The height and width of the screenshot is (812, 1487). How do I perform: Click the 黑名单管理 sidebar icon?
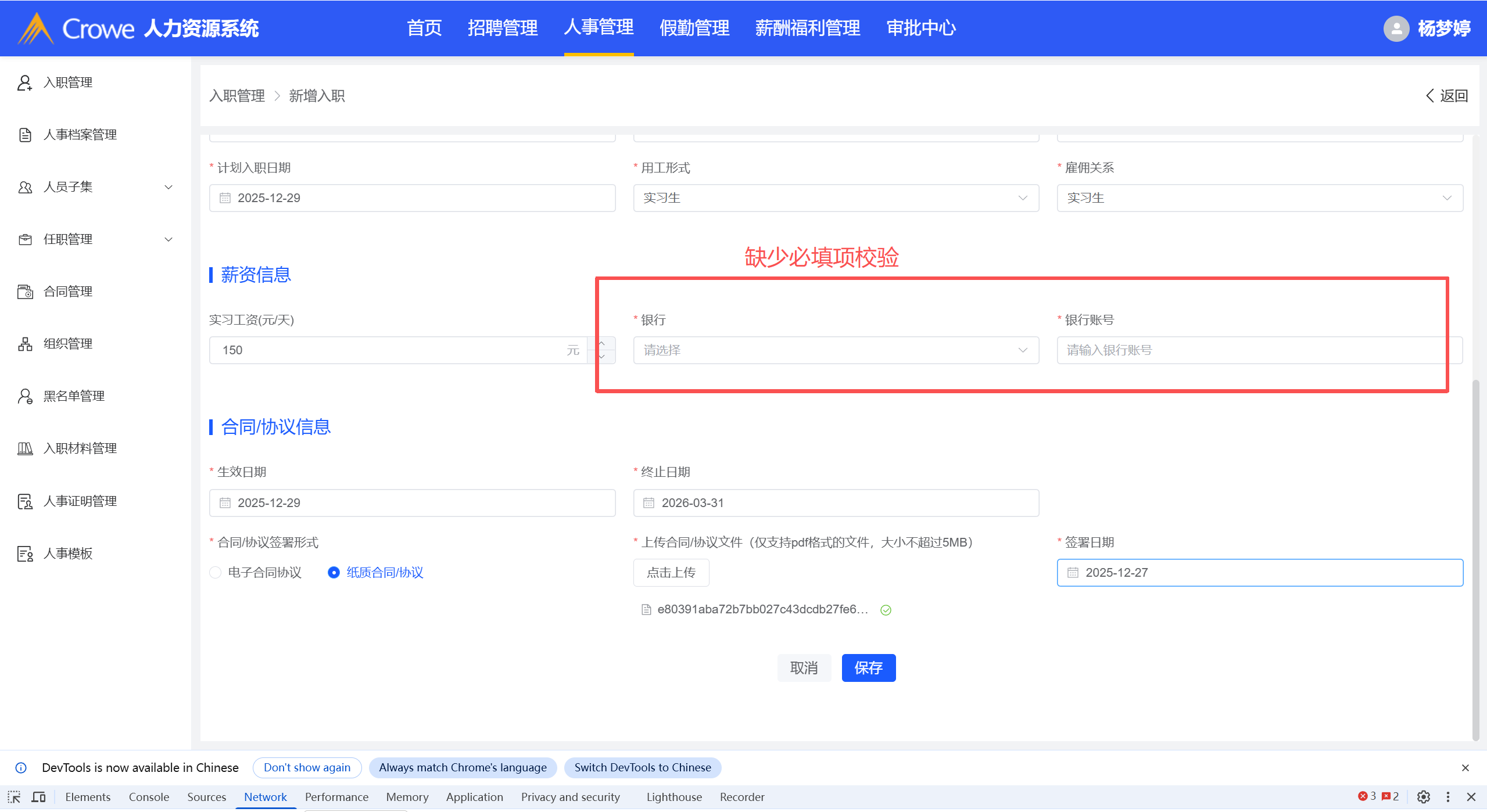(x=24, y=396)
